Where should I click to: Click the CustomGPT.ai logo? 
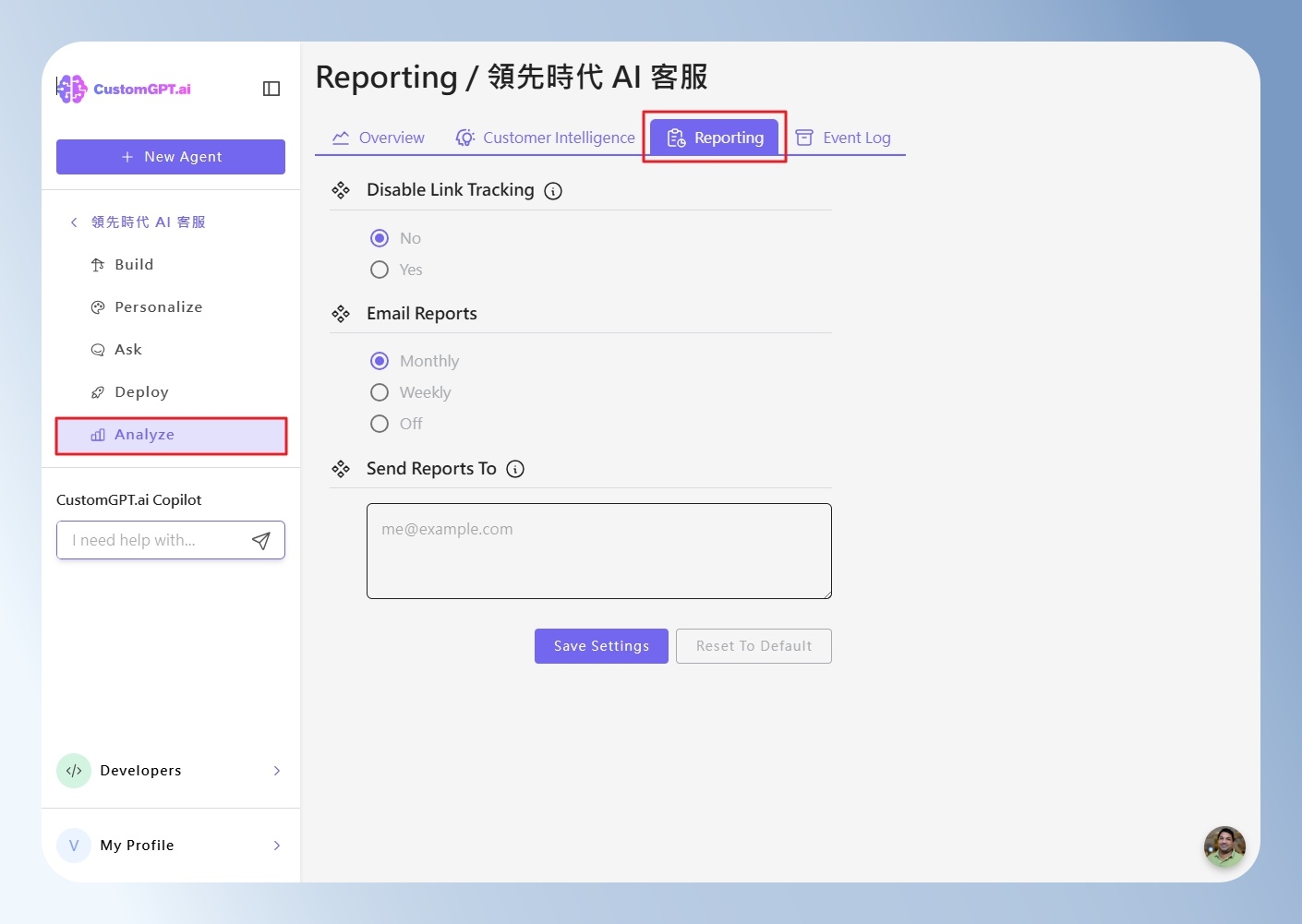124,89
